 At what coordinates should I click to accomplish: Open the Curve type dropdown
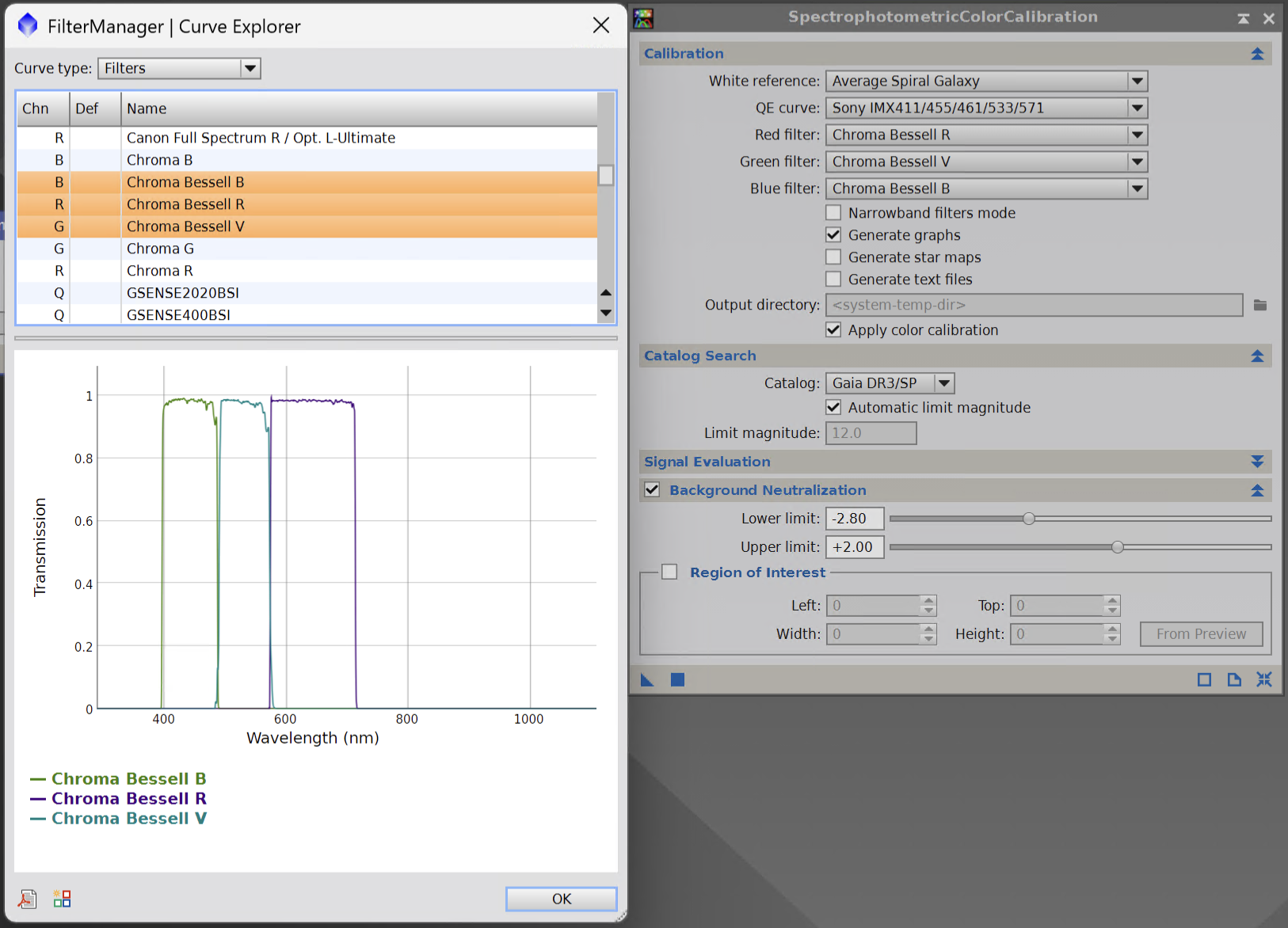179,68
